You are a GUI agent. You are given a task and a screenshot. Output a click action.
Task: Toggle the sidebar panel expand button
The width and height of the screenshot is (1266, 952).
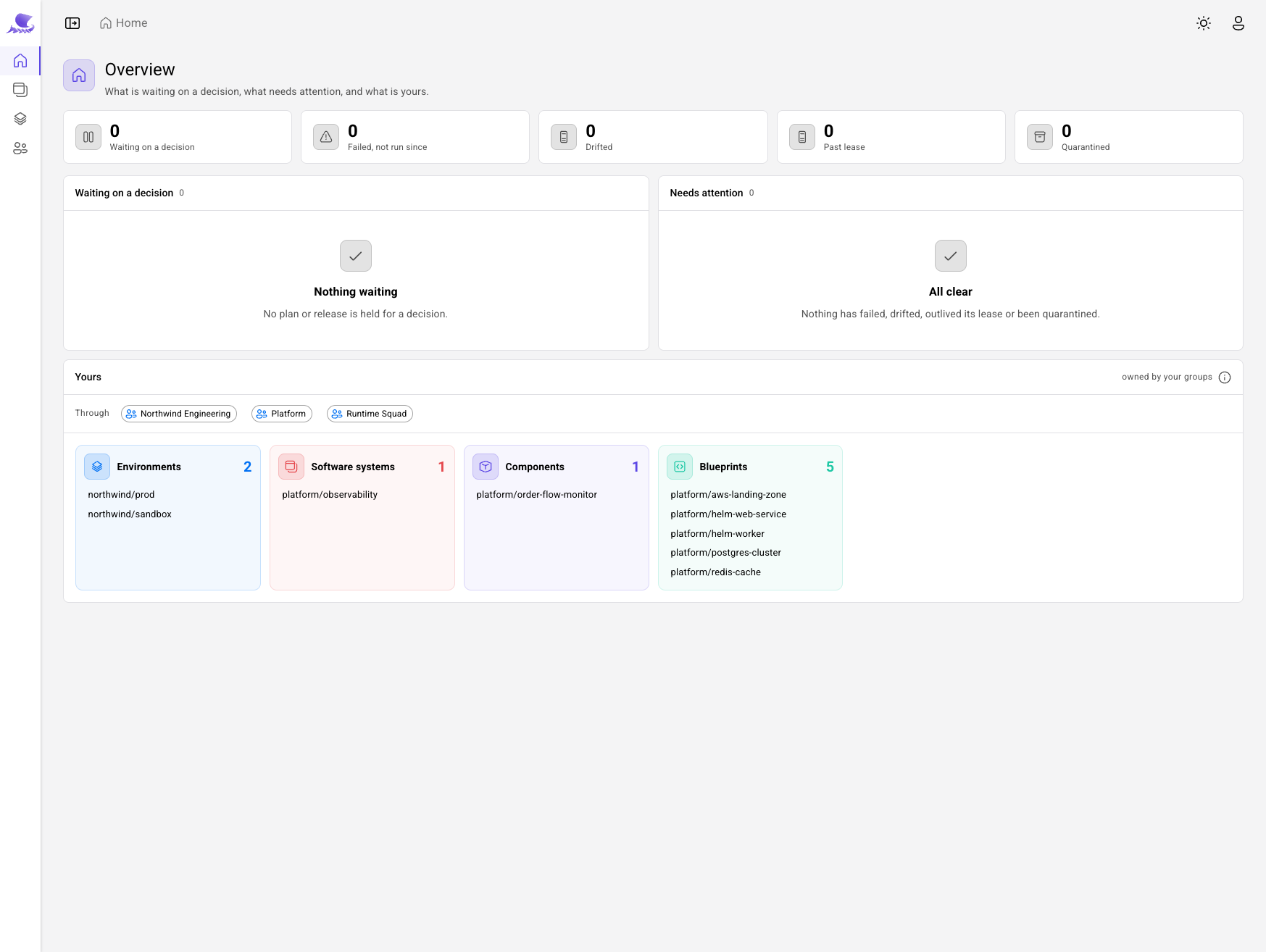[x=72, y=23]
